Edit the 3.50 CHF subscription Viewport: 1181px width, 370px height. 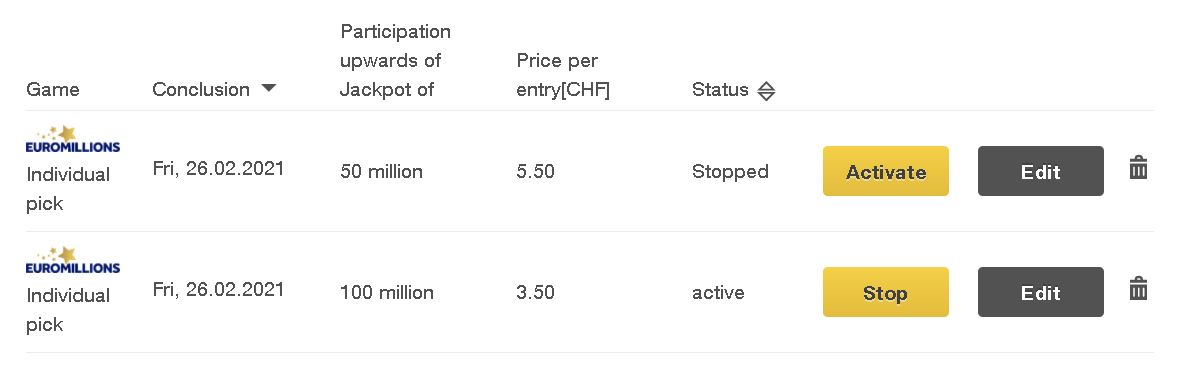coord(1041,292)
